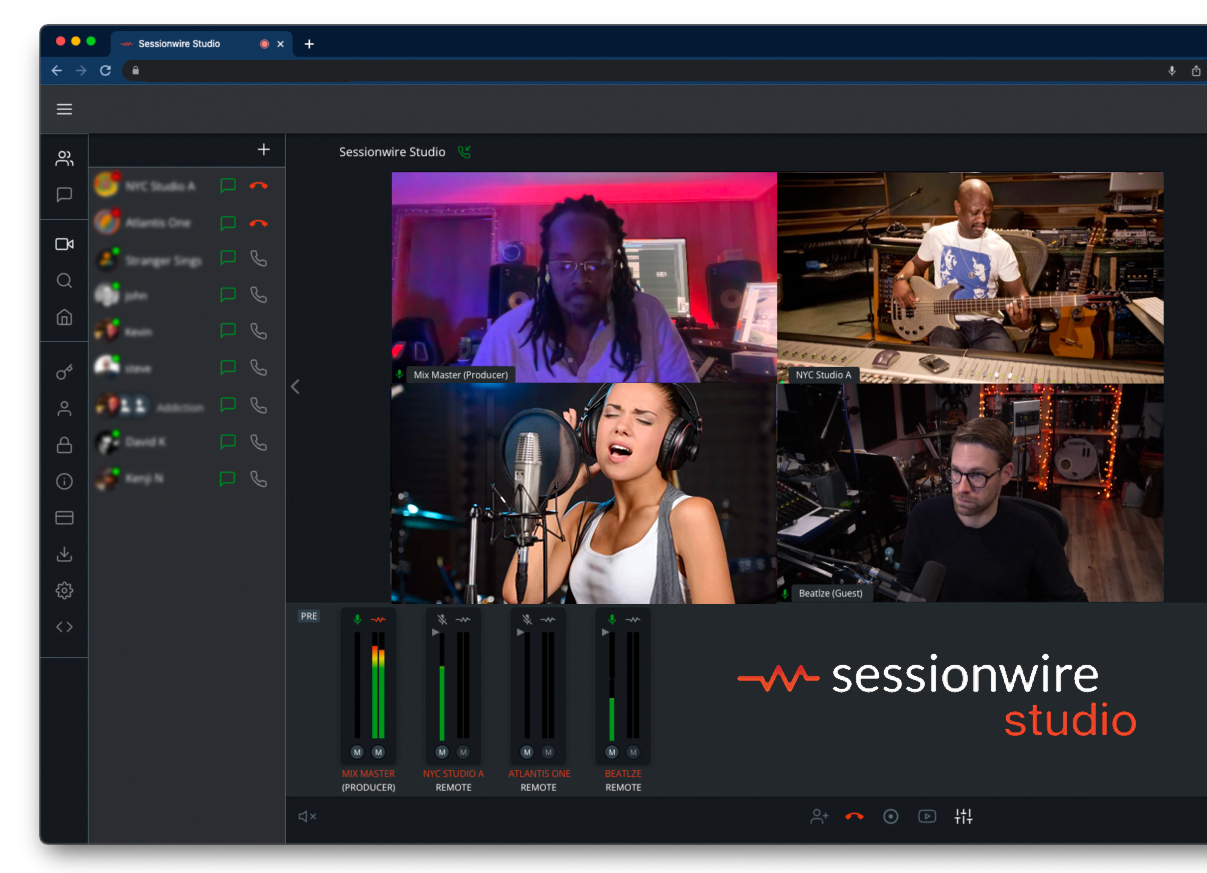1207x873 pixels.
Task: Mute Mix Master mic channel with left M
Action: pyautogui.click(x=357, y=752)
